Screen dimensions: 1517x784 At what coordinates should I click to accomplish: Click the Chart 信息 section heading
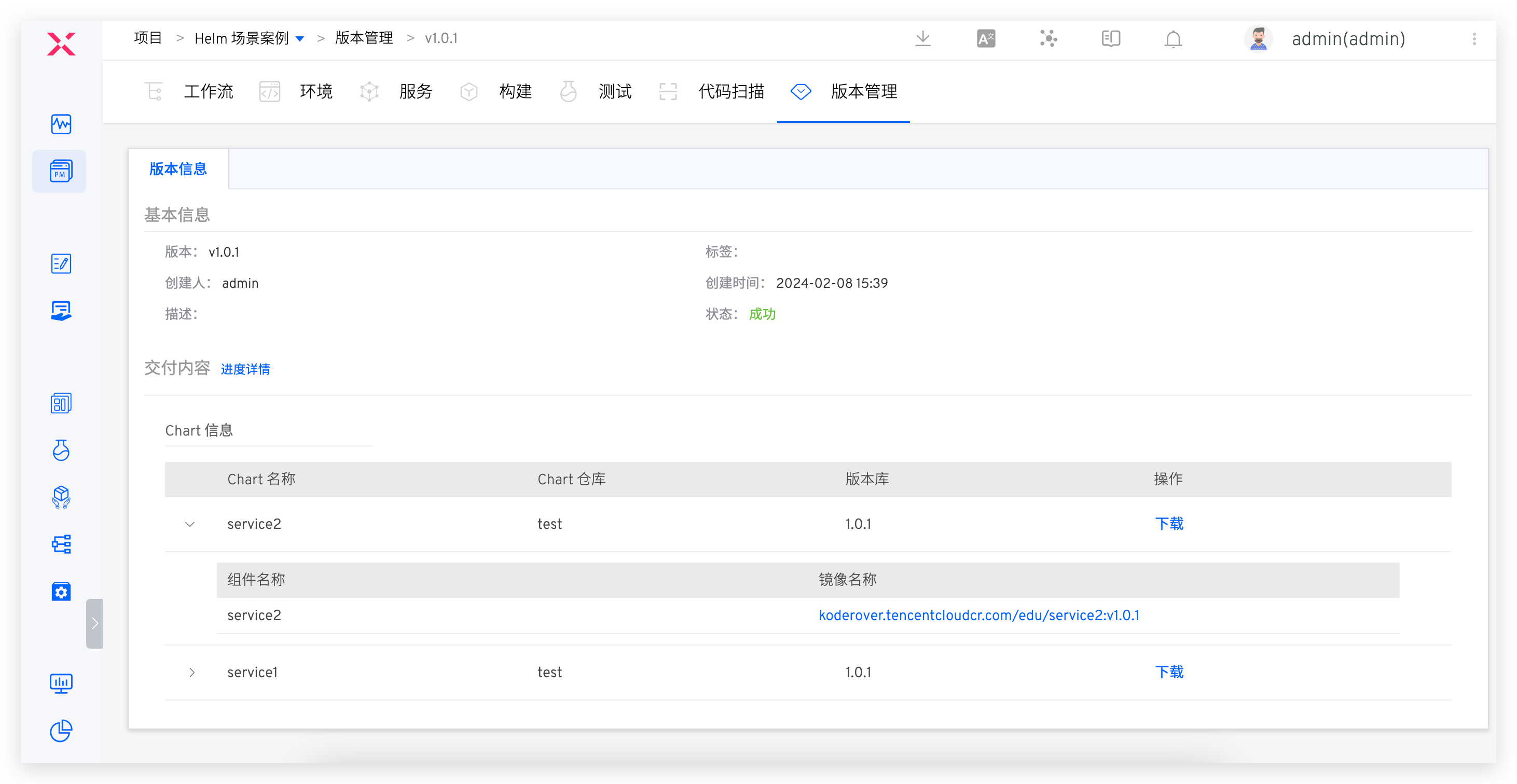(x=199, y=431)
